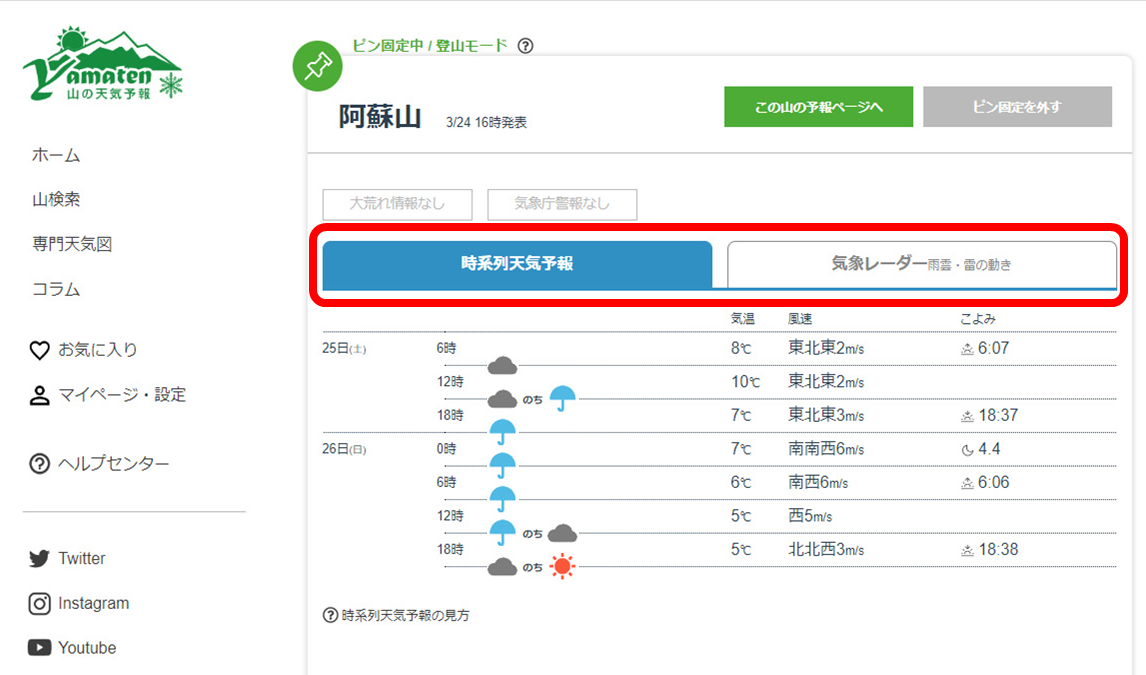Click the 南南西6m/s wind value
1146x675 pixels.
click(826, 449)
